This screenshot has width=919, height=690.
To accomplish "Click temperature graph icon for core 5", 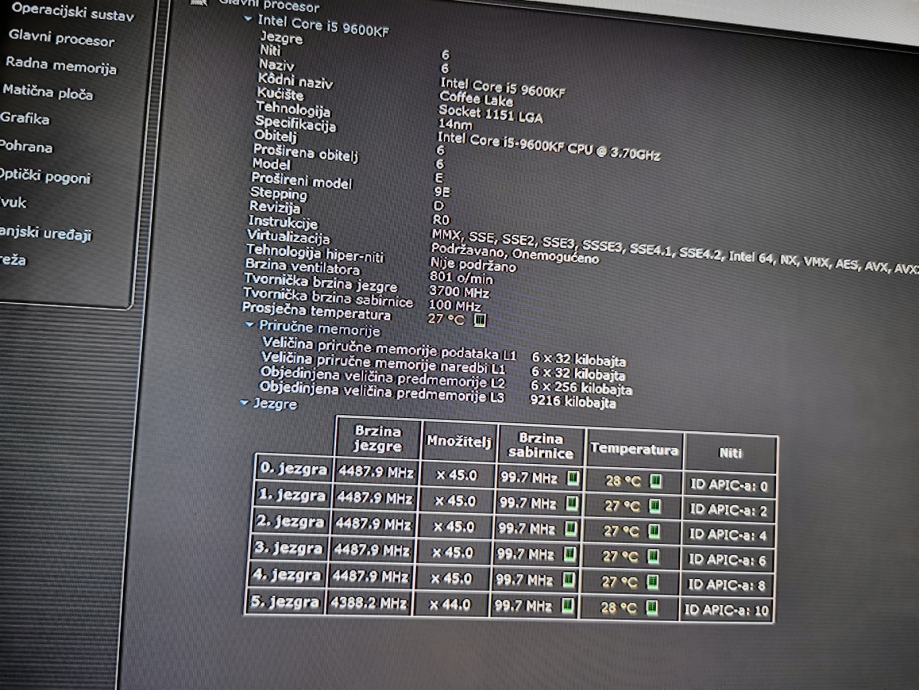I will [651, 608].
